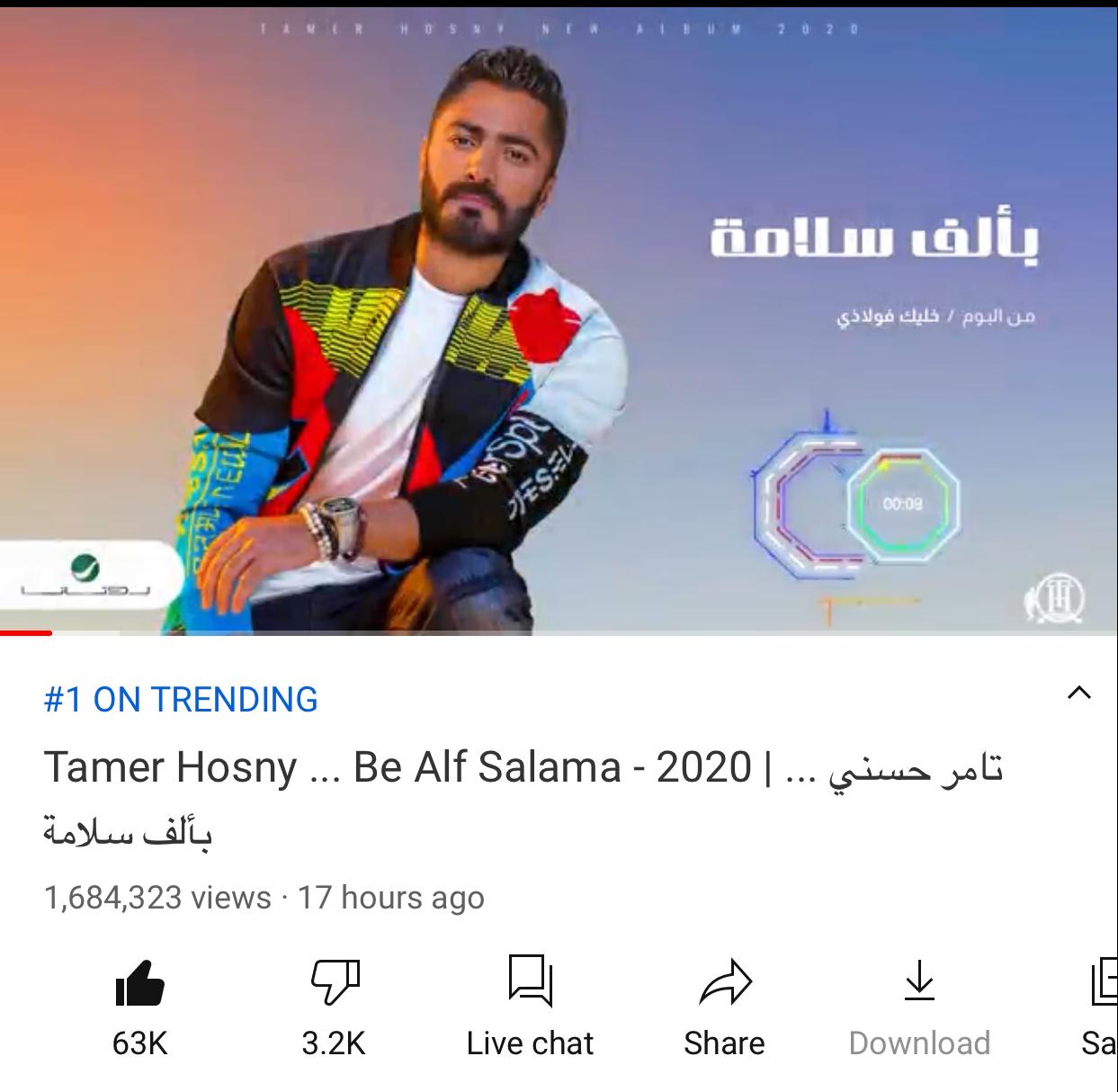This screenshot has width=1118, height=1092.
Task: Tap the video title text
Action: (523, 798)
